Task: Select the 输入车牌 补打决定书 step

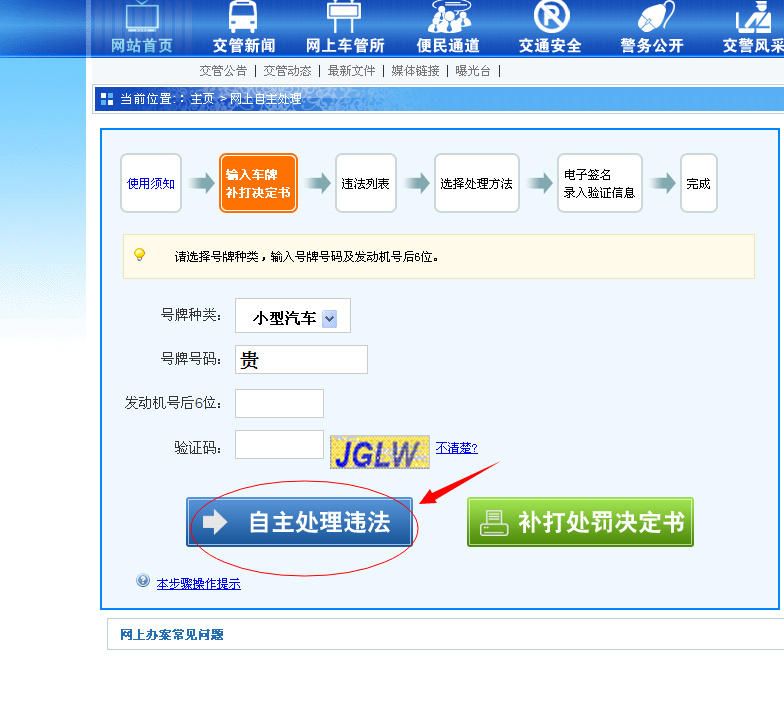Action: point(258,184)
